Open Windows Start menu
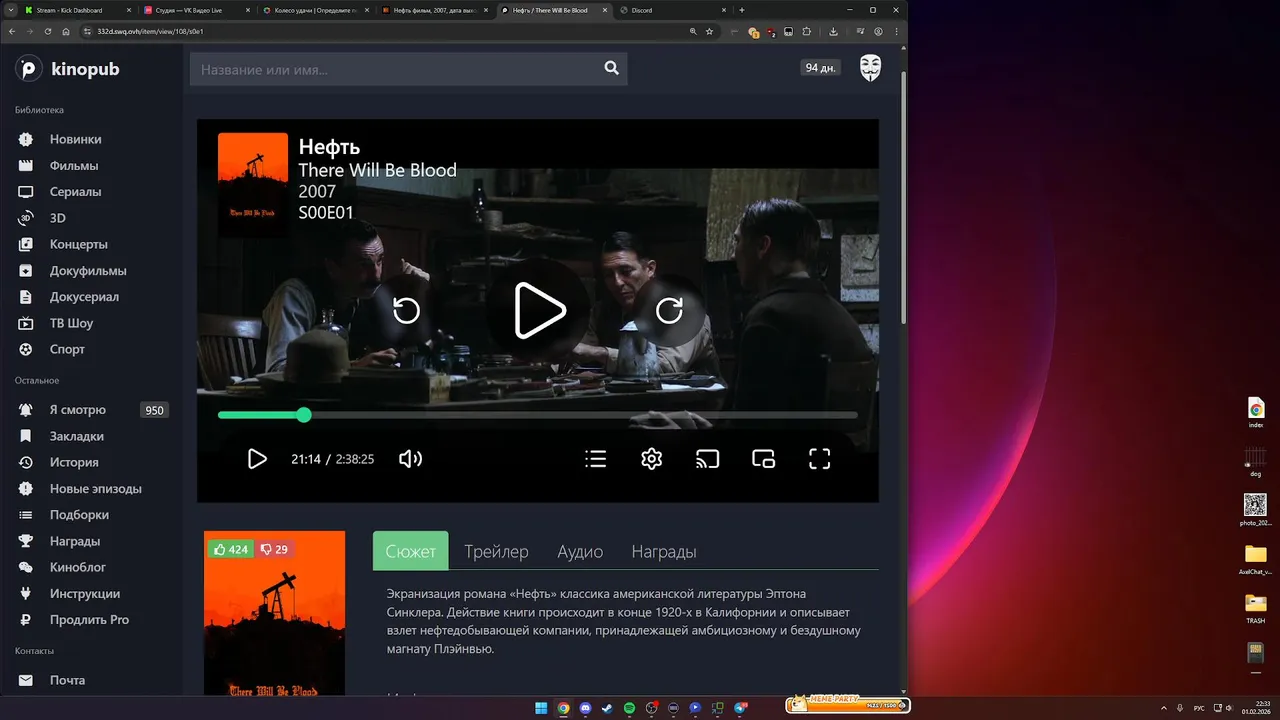 541,708
